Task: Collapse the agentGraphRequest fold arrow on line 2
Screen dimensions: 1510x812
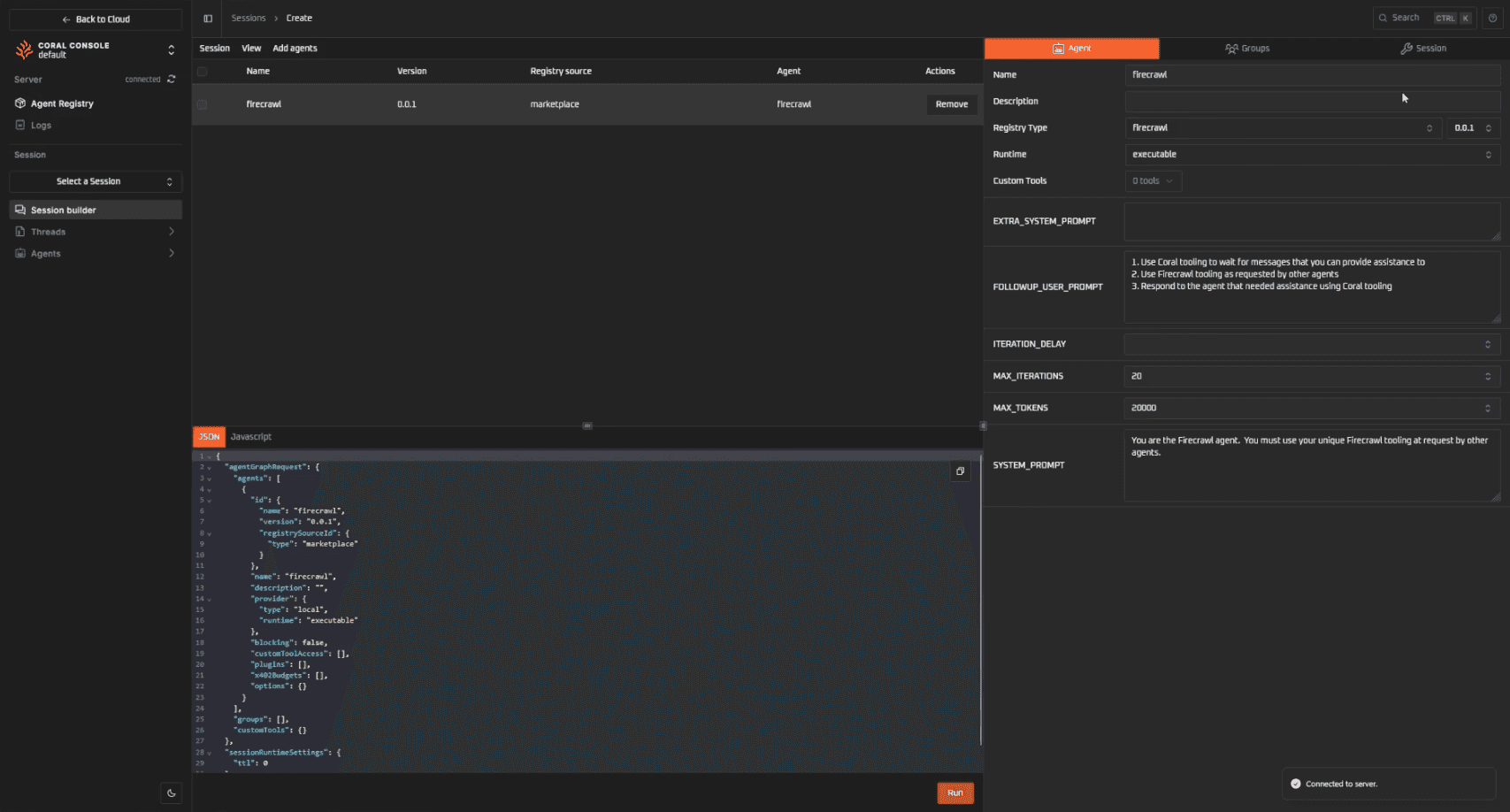Action: tap(210, 468)
